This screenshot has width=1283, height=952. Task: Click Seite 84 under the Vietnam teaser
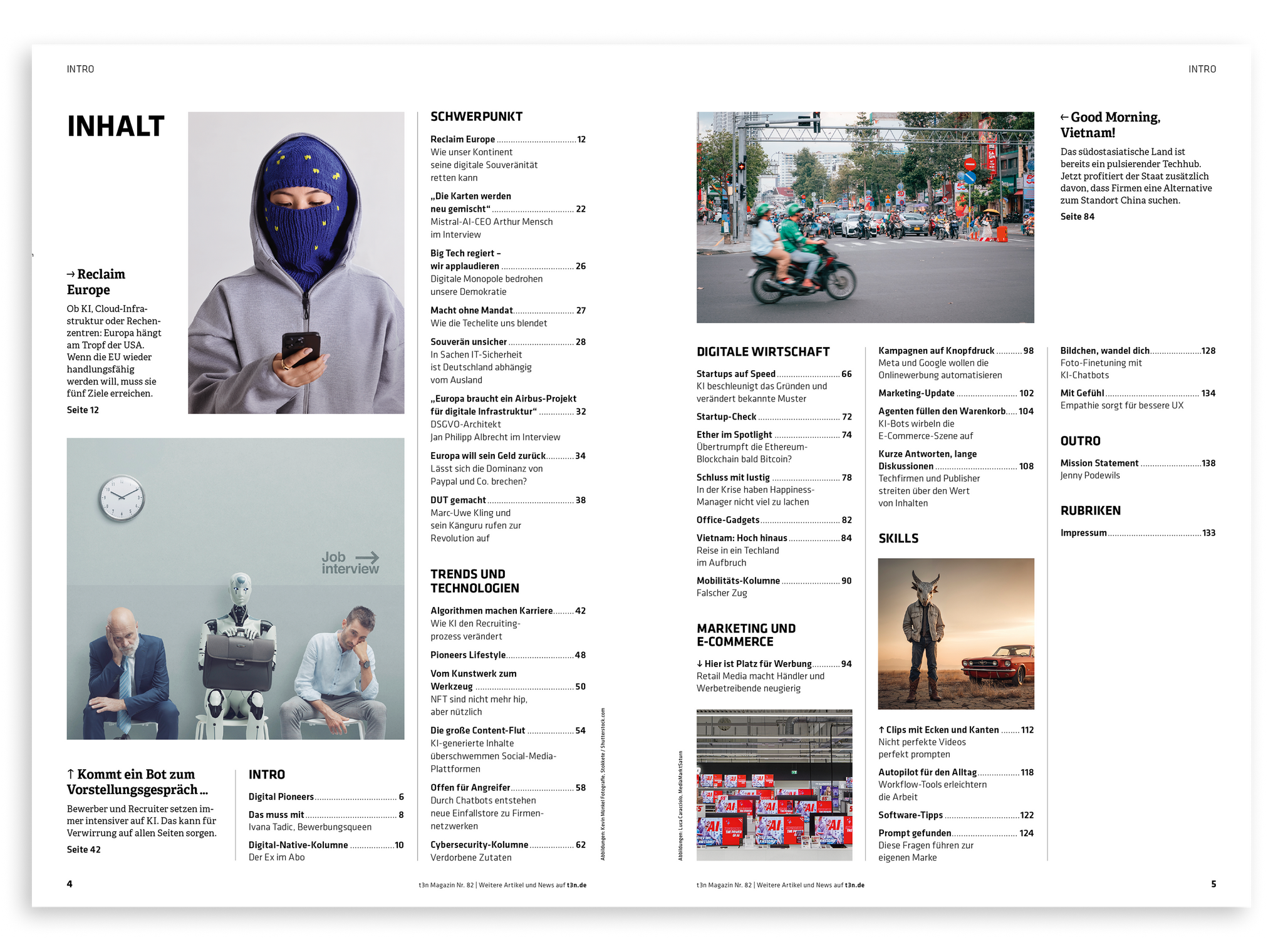click(1077, 217)
